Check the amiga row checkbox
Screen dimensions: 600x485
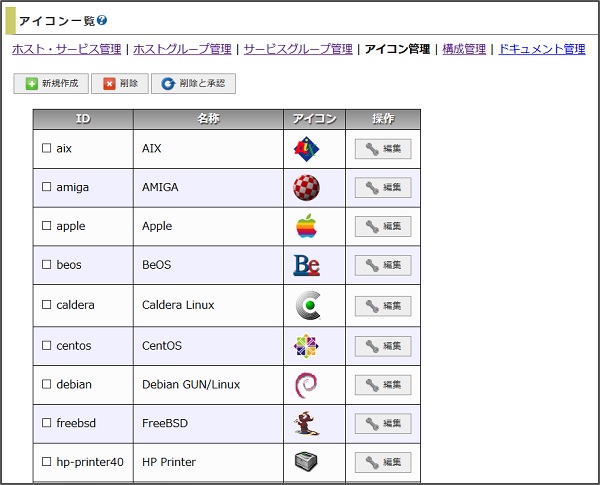46,187
